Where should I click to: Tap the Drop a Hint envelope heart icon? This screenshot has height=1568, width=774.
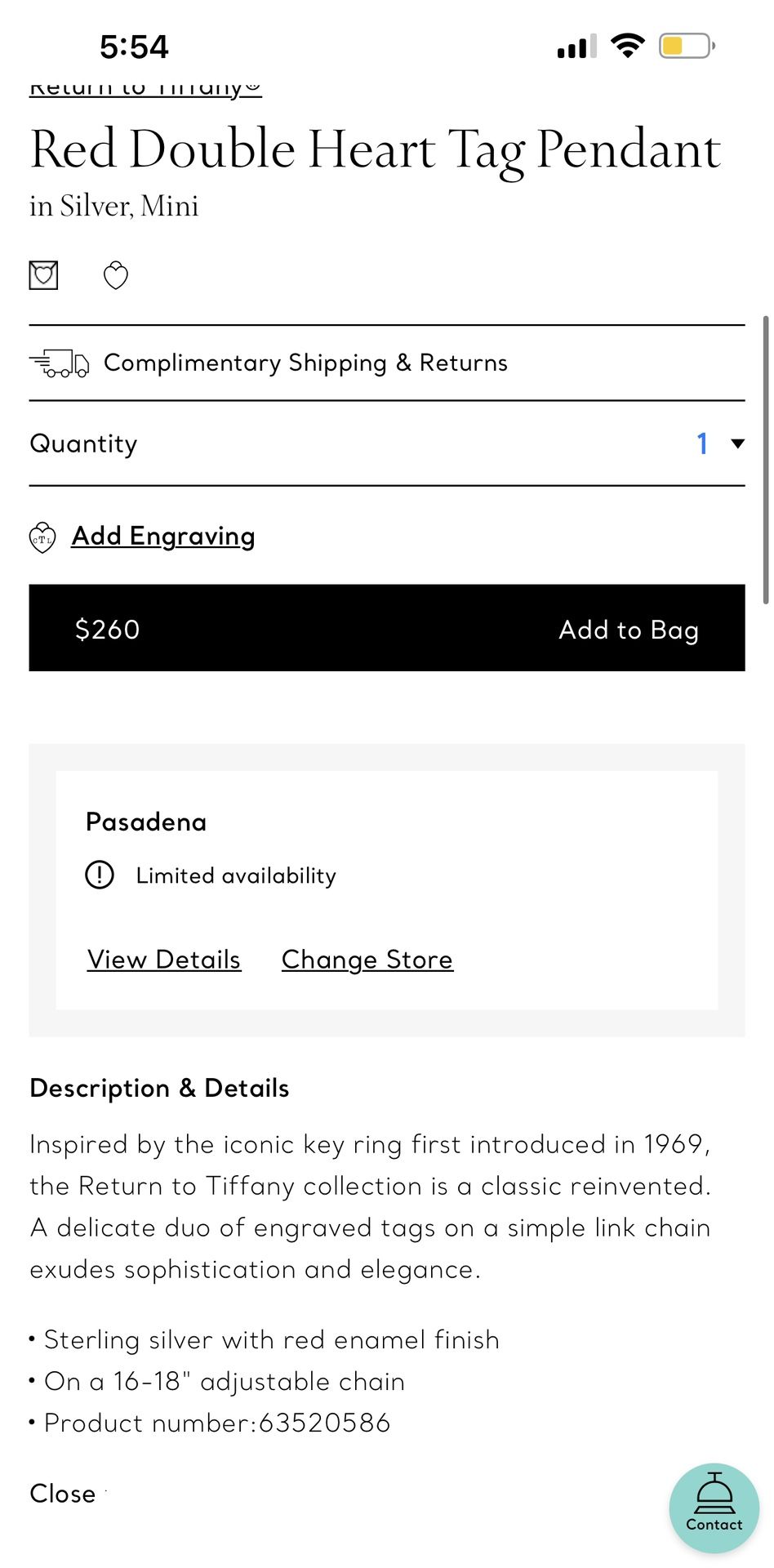tap(43, 275)
